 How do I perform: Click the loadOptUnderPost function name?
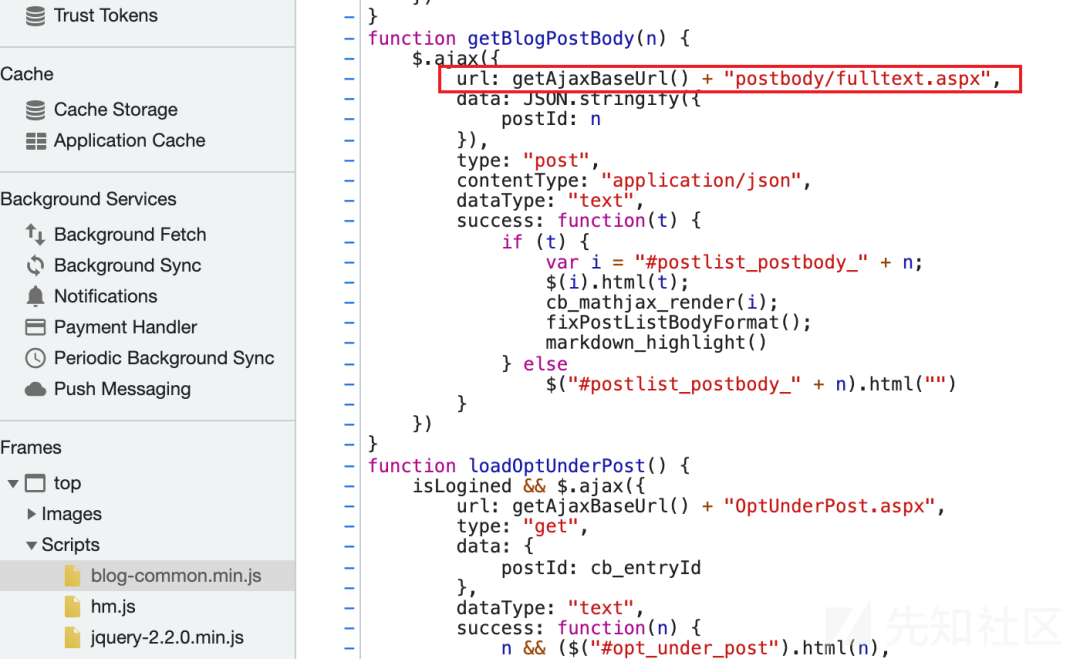coord(557,466)
